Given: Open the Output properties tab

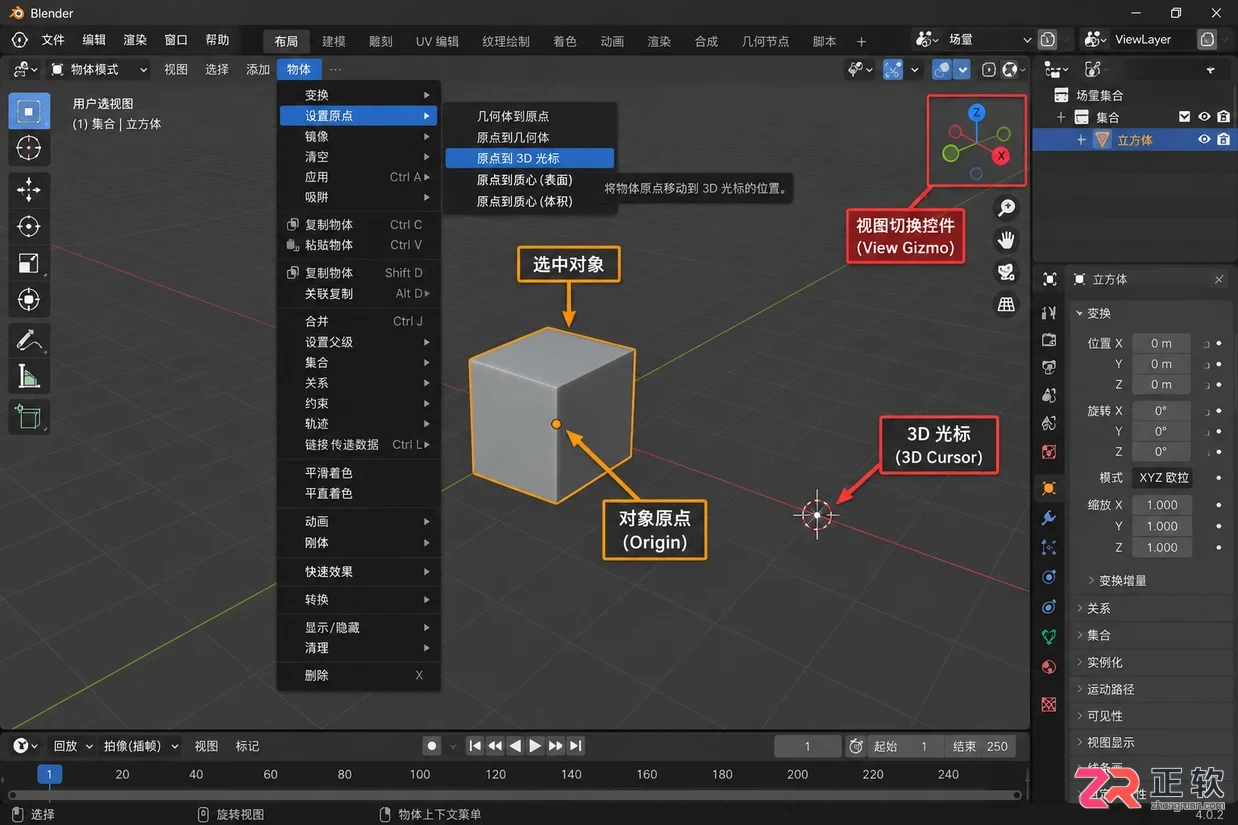Looking at the screenshot, I should 1049,368.
